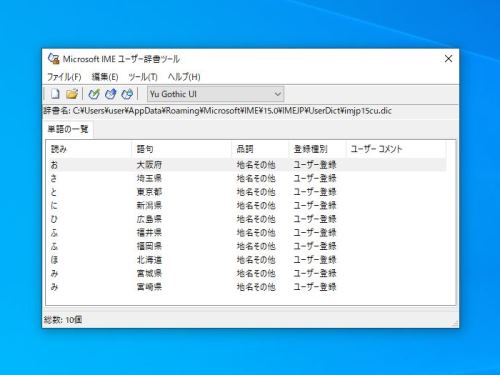The width and height of the screenshot is (500, 375).
Task: Click the 辞書名 dictionary path text
Action: [x=218, y=111]
